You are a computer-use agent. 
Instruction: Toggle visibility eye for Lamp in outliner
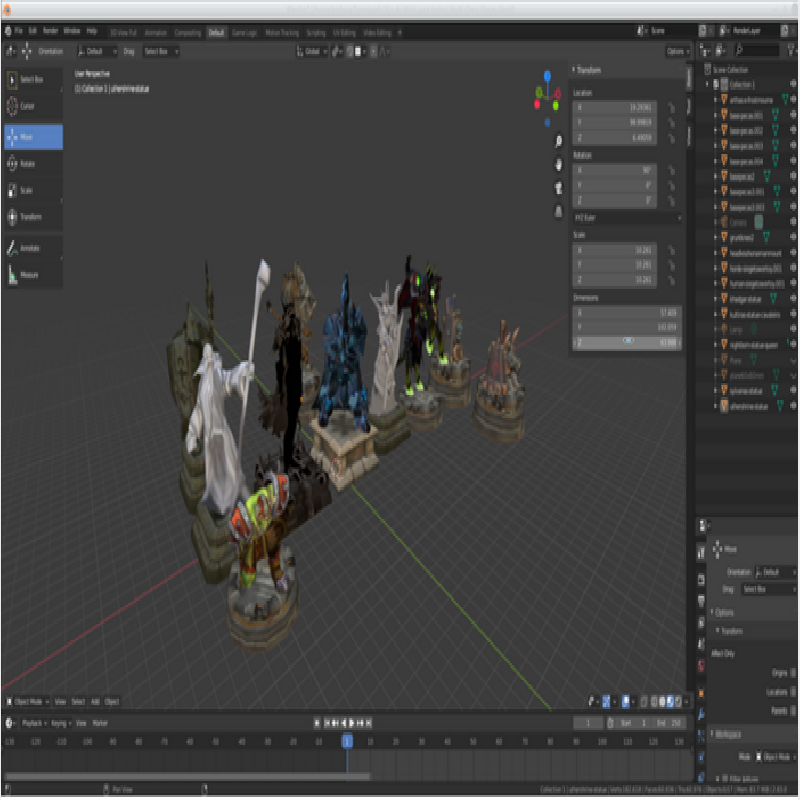[793, 330]
